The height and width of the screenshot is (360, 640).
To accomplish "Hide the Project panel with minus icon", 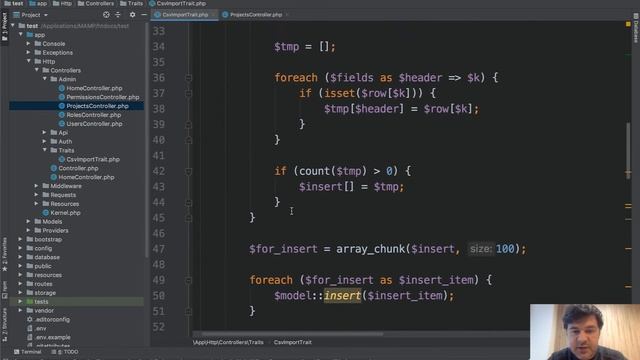I will click(144, 15).
